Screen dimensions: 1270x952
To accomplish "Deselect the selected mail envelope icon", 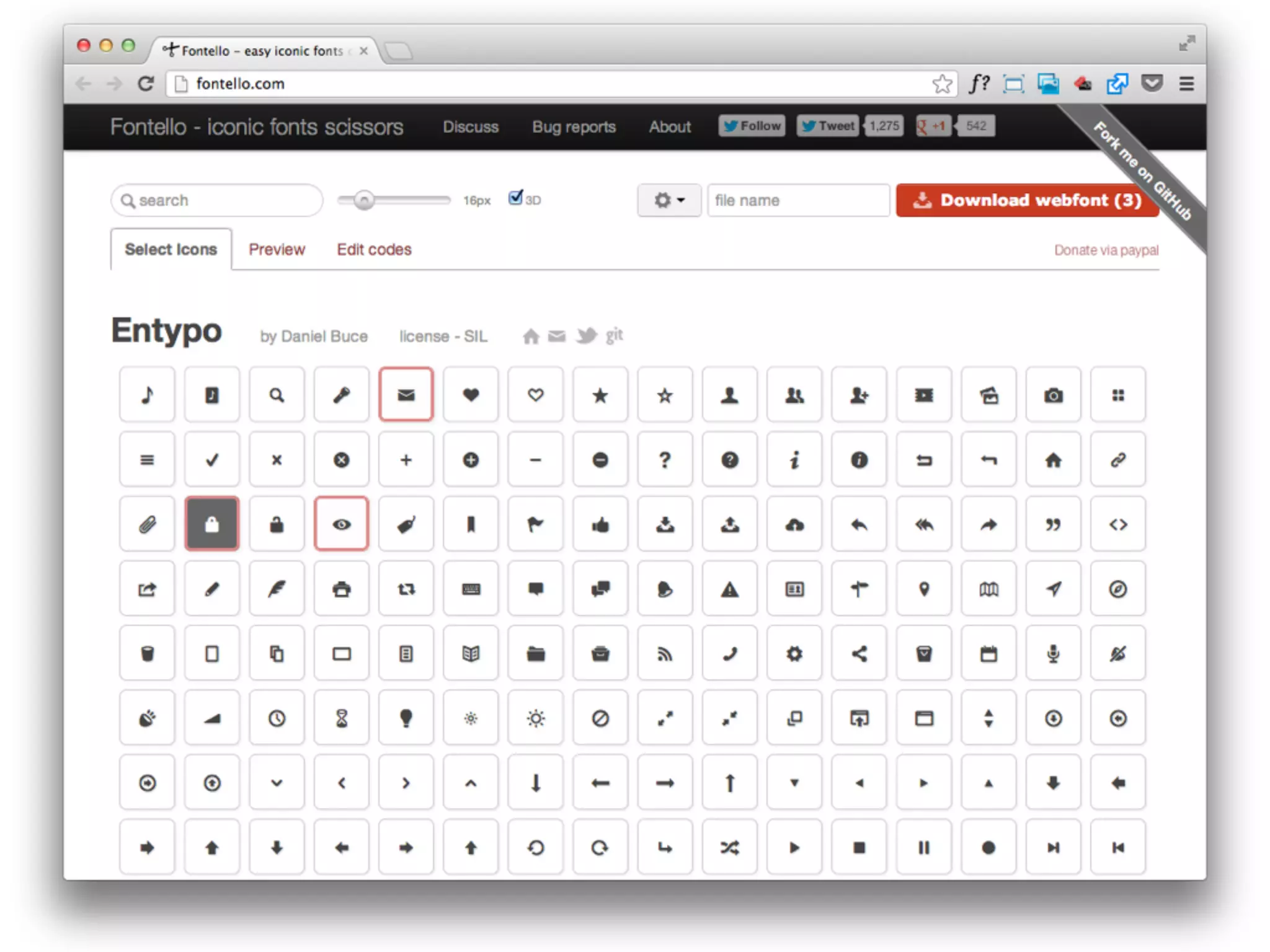I will tap(406, 395).
